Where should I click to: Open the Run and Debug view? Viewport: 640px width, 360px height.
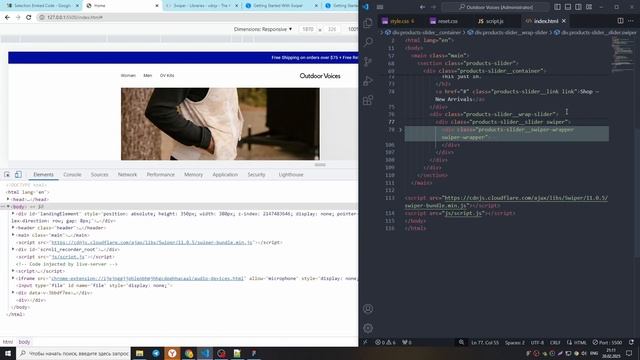point(368,81)
